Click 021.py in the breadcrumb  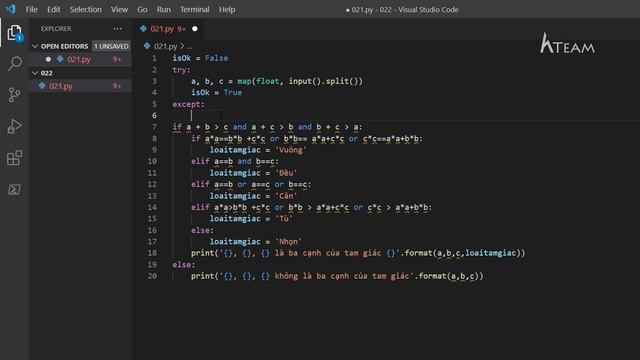point(165,46)
